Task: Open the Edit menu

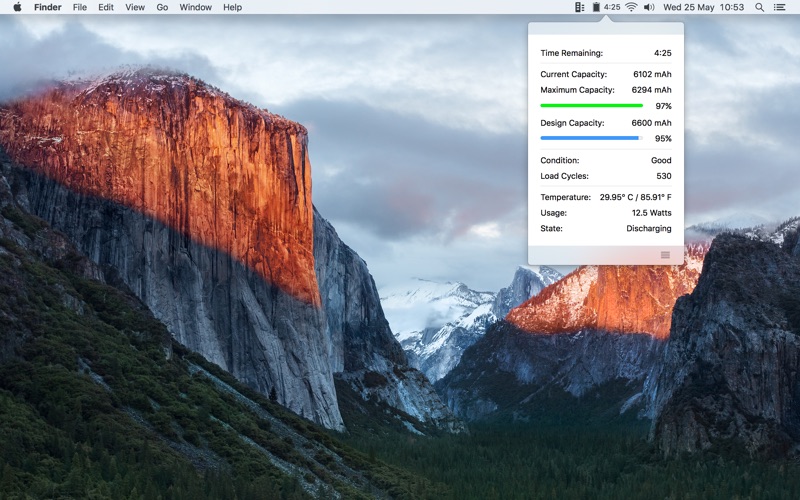Action: pyautogui.click(x=106, y=7)
